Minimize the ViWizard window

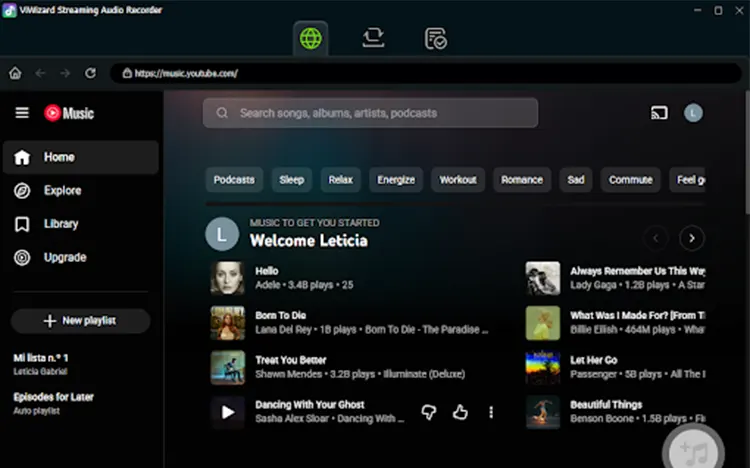point(697,11)
